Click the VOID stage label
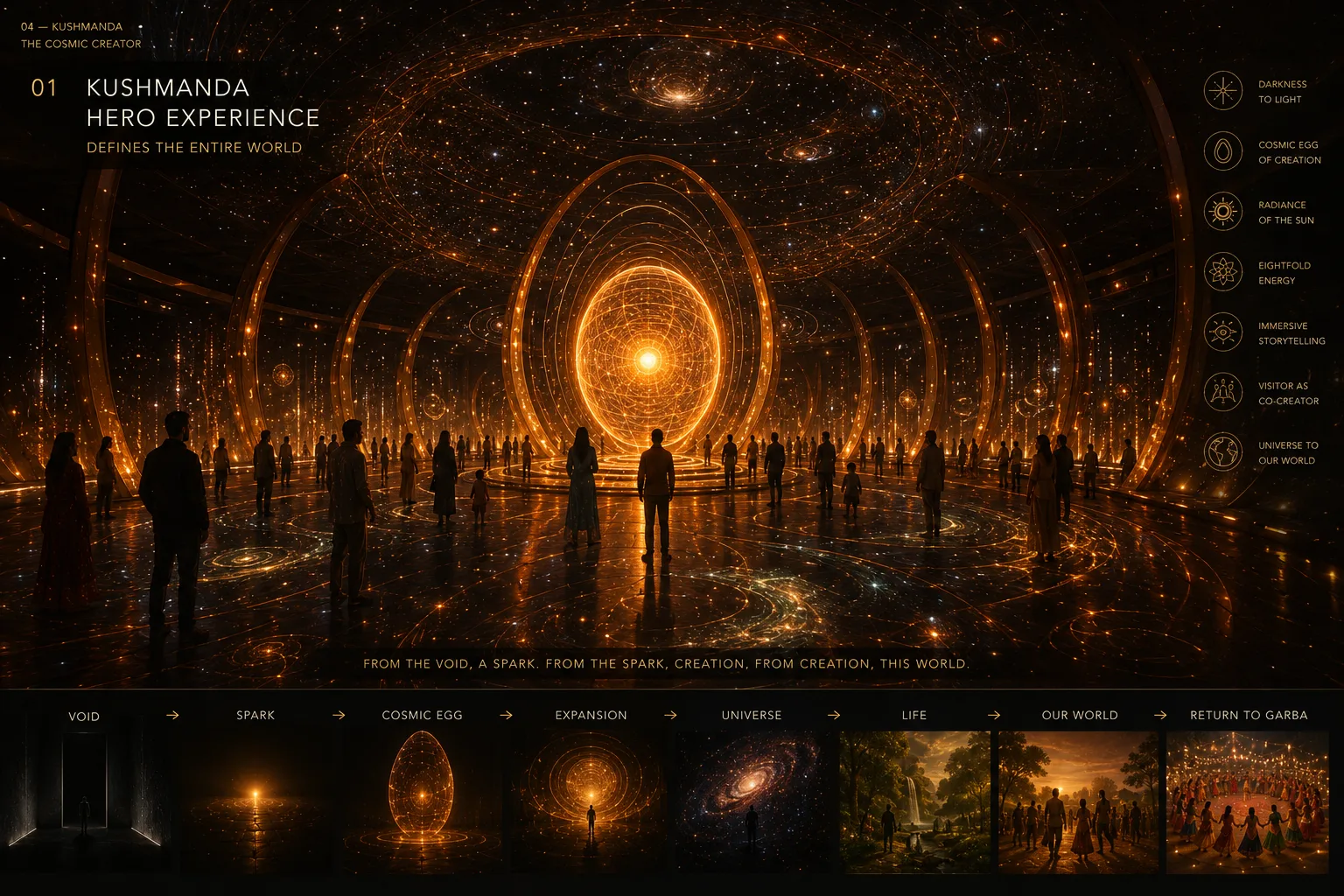The height and width of the screenshot is (896, 1344). 84,716
